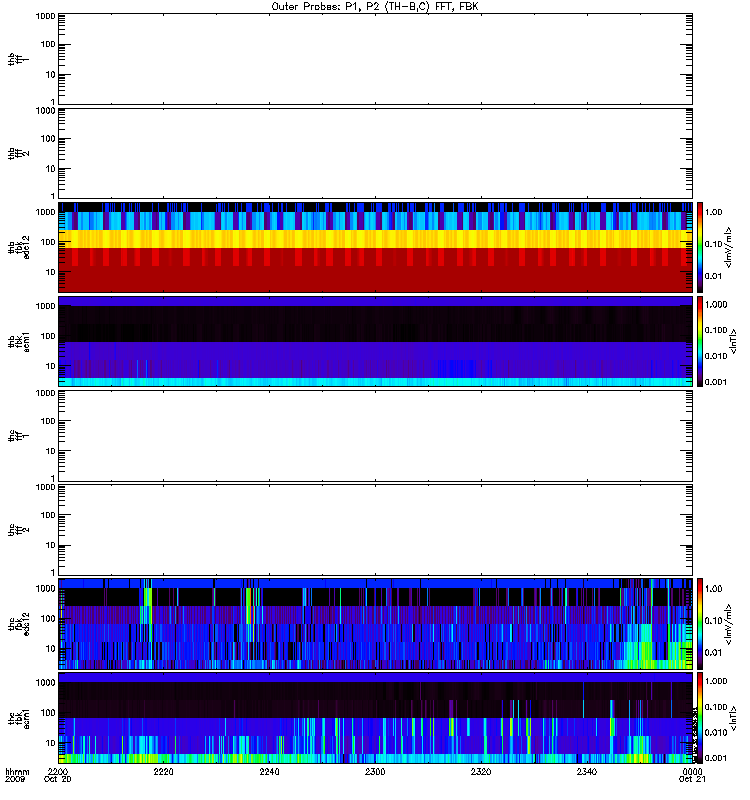Select the 'thb fff 1' axis label
The width and height of the screenshot is (750, 800).
click(x=18, y=60)
